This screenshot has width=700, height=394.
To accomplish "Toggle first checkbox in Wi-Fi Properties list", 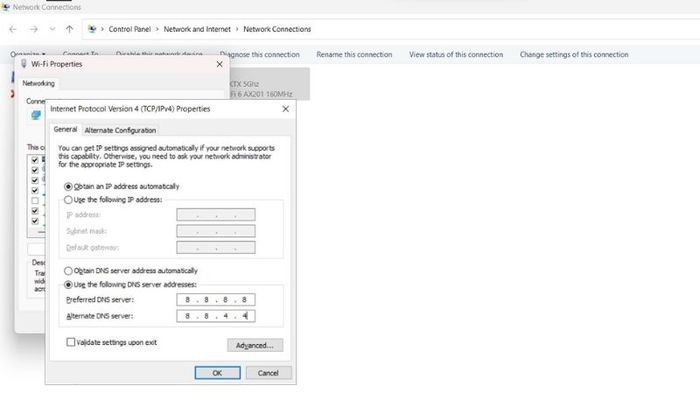I will click(x=35, y=160).
